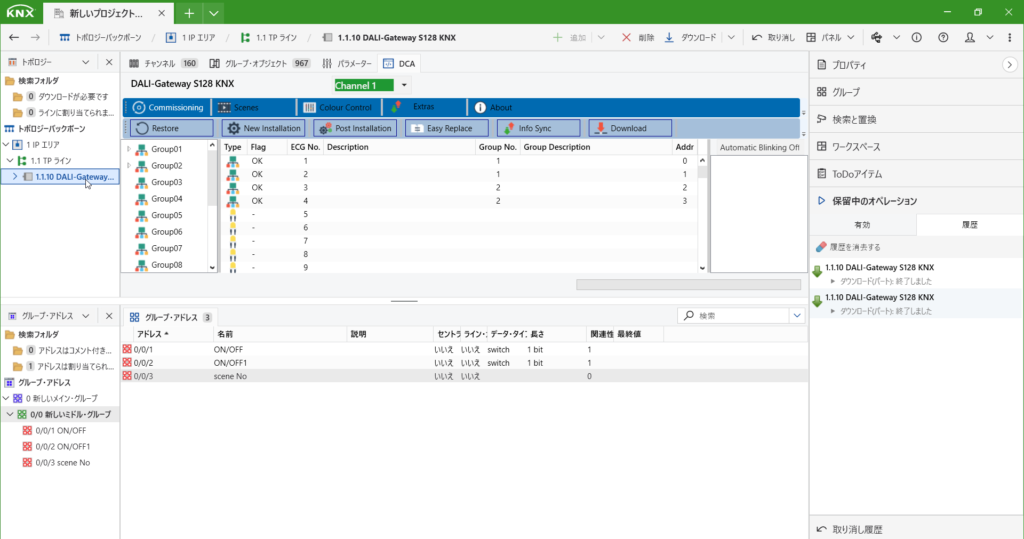Click the ダウンロード toolbar button

click(x=690, y=38)
